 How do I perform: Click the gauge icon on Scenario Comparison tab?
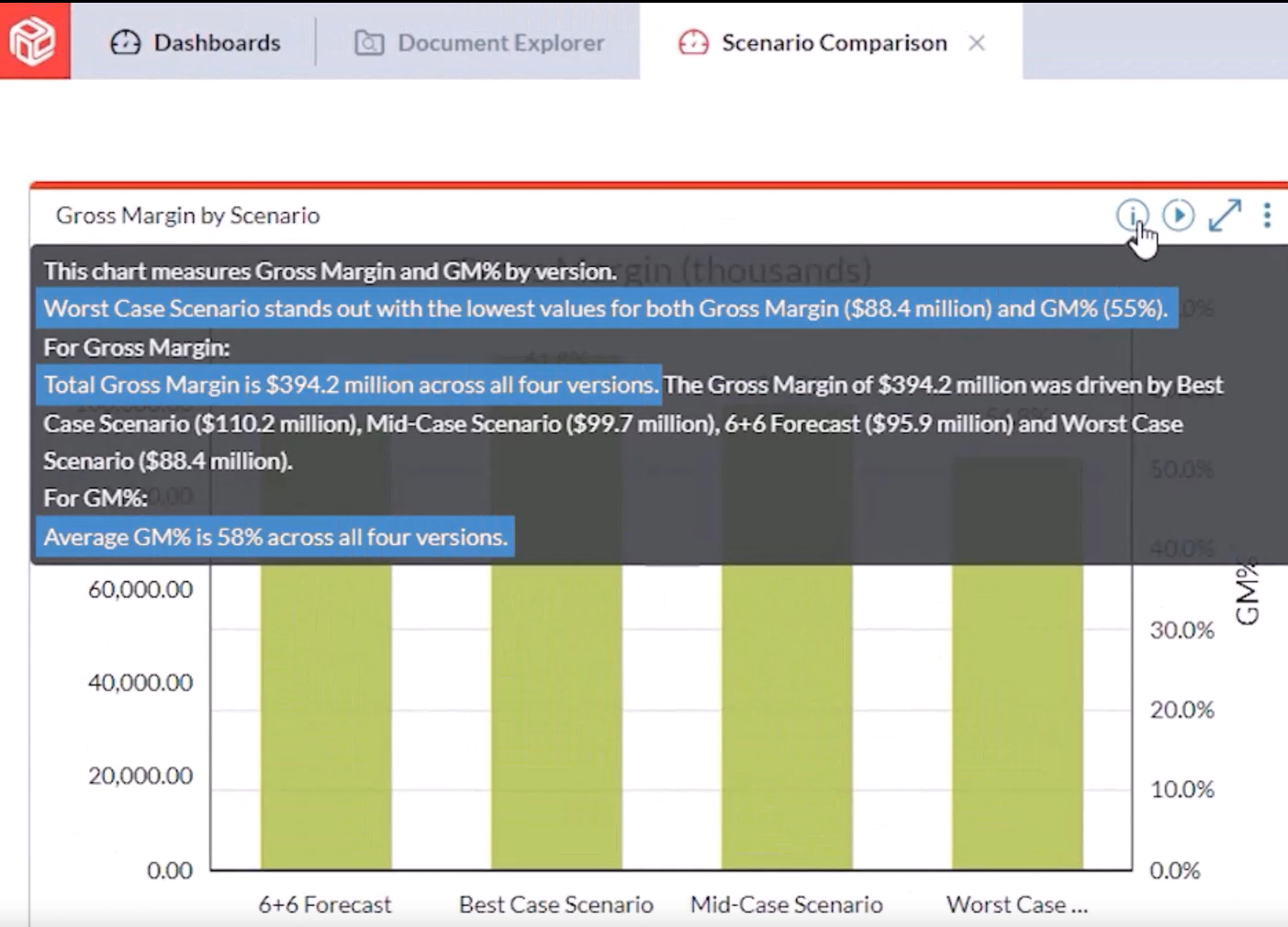tap(695, 42)
